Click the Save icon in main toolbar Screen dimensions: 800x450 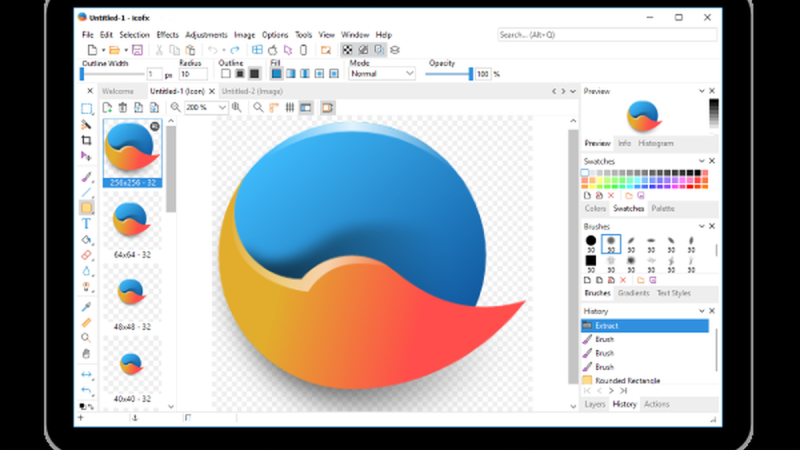point(137,50)
